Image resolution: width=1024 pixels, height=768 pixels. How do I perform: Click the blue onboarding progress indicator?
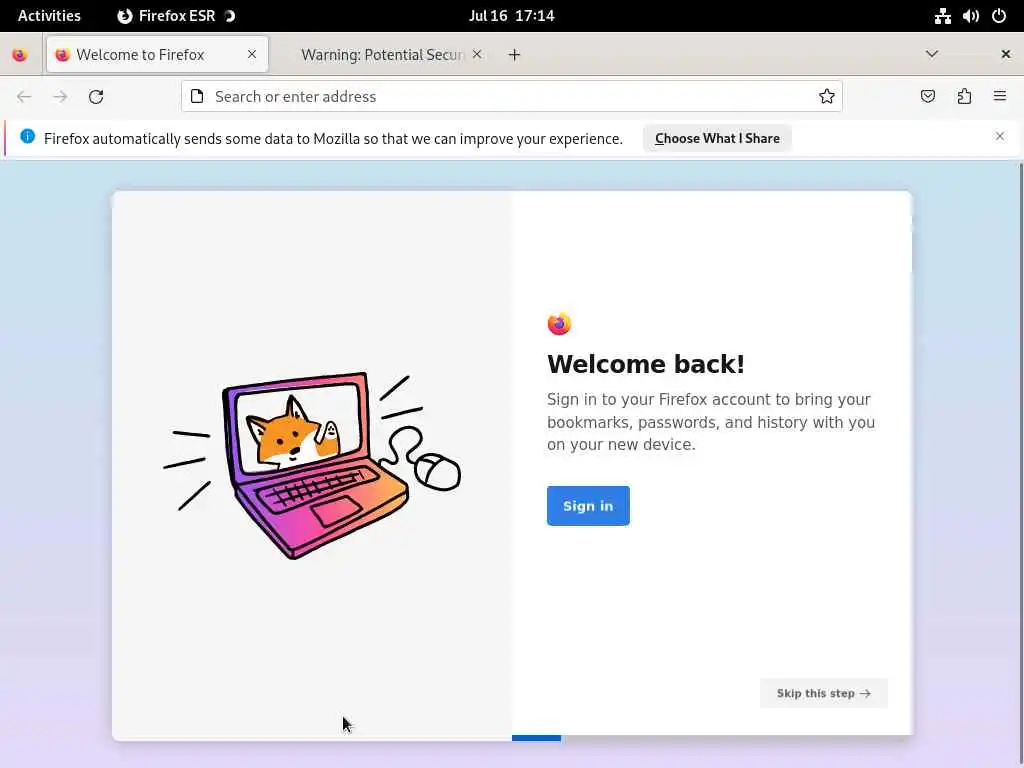click(536, 738)
